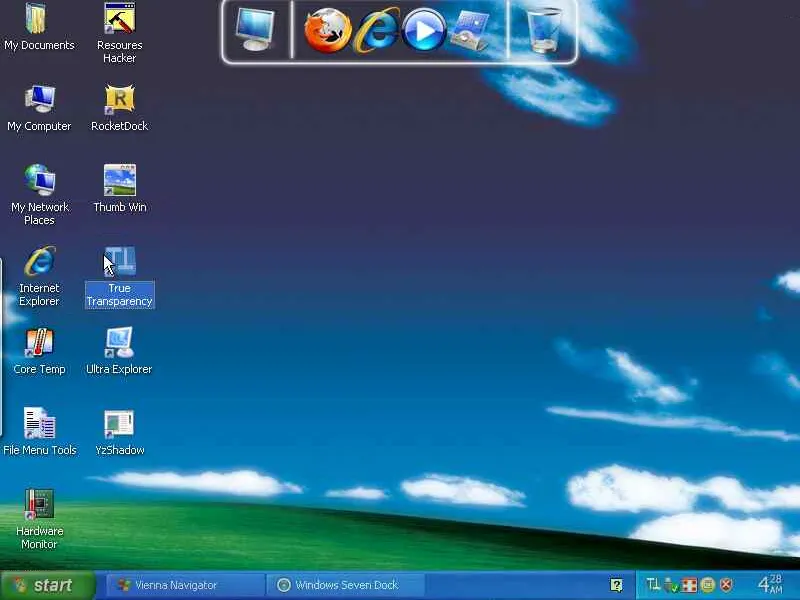Click the round yellow tray icon
The height and width of the screenshot is (600, 800).
708,585
